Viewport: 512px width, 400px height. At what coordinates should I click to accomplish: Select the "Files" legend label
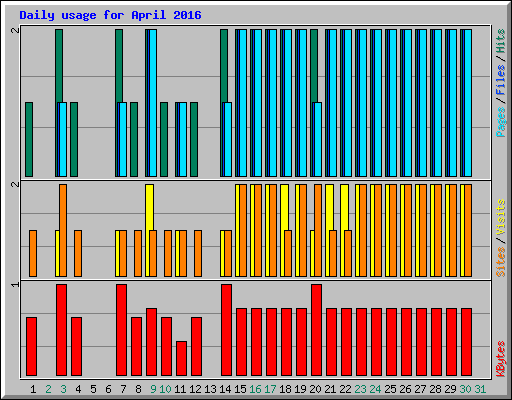click(x=501, y=80)
